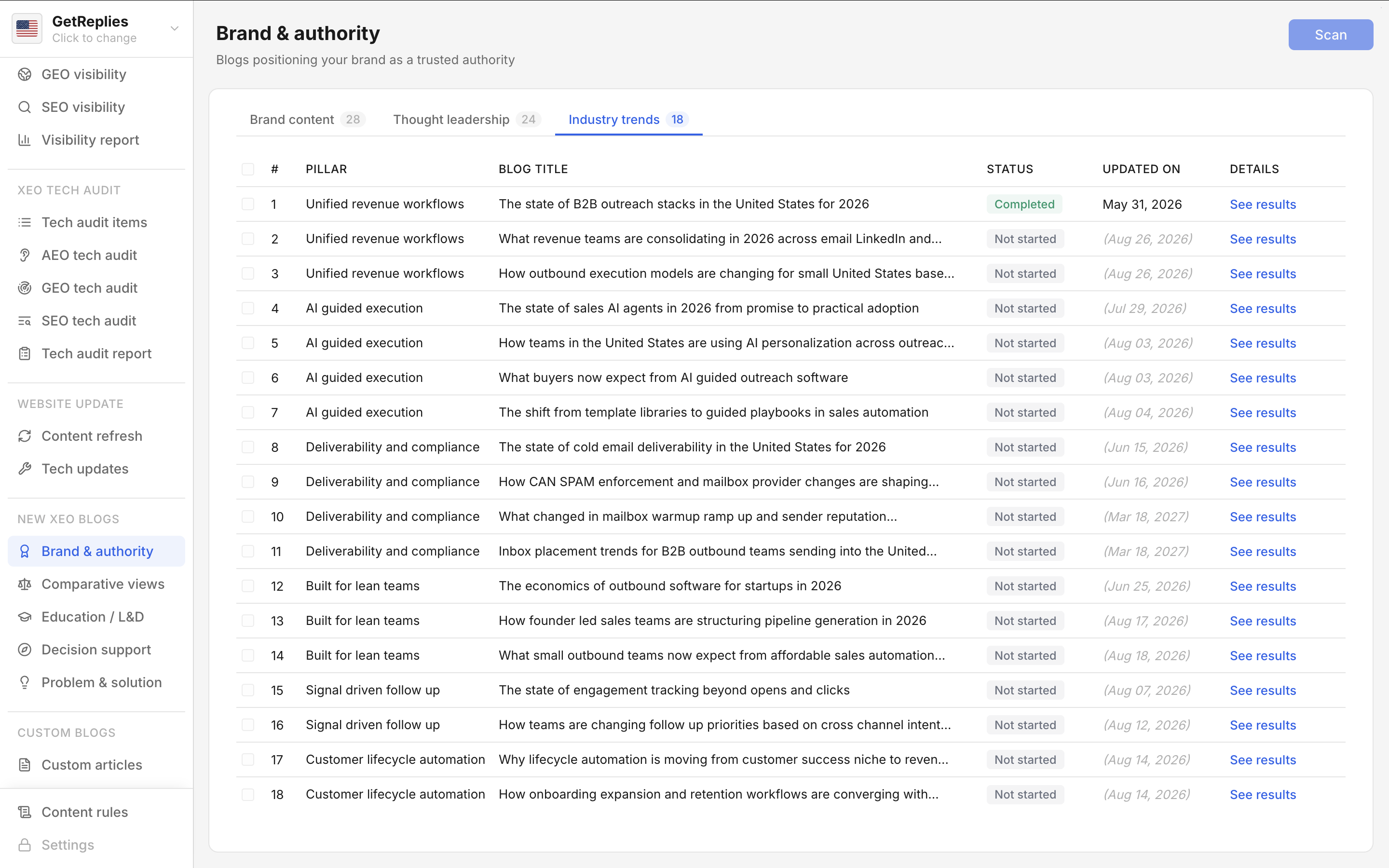
Task: Click "What buyers now expect from AI guided" title
Action: (x=673, y=378)
